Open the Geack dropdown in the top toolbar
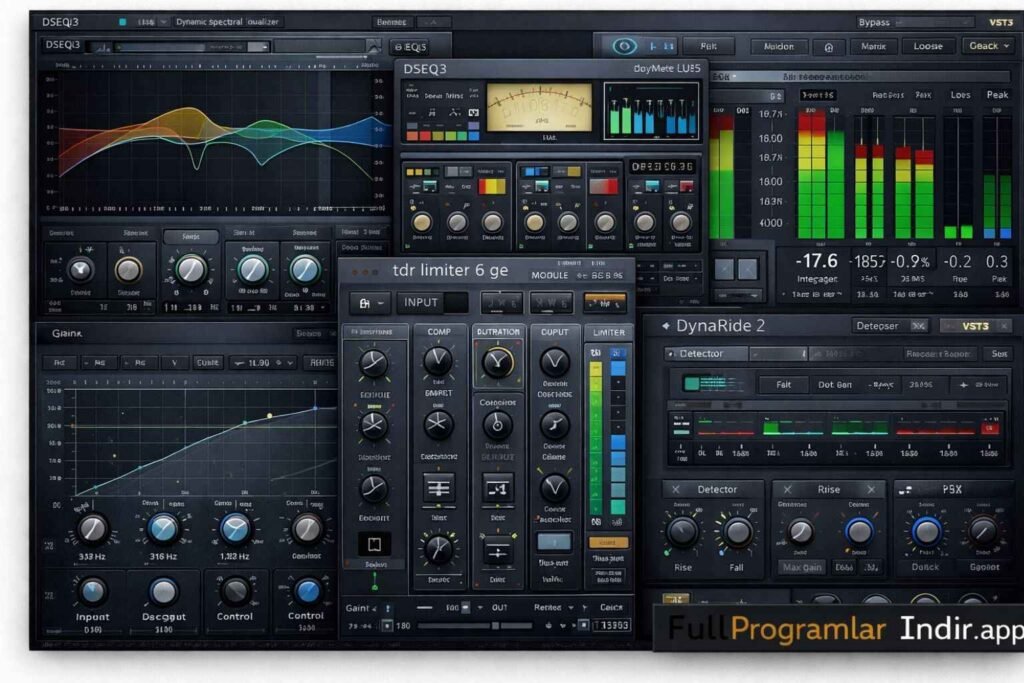This screenshot has width=1024, height=683. click(x=986, y=46)
